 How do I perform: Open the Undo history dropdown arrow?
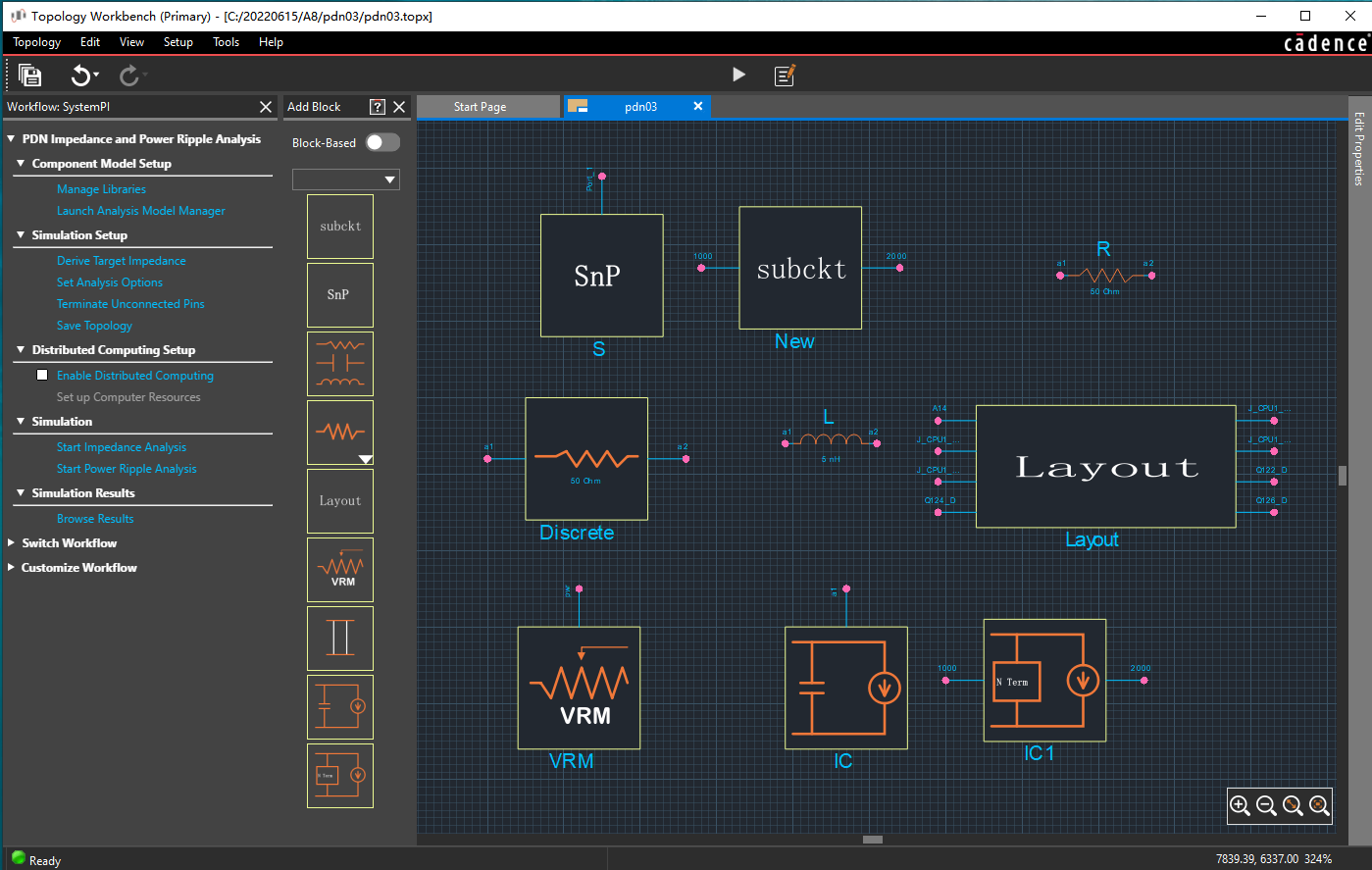96,76
